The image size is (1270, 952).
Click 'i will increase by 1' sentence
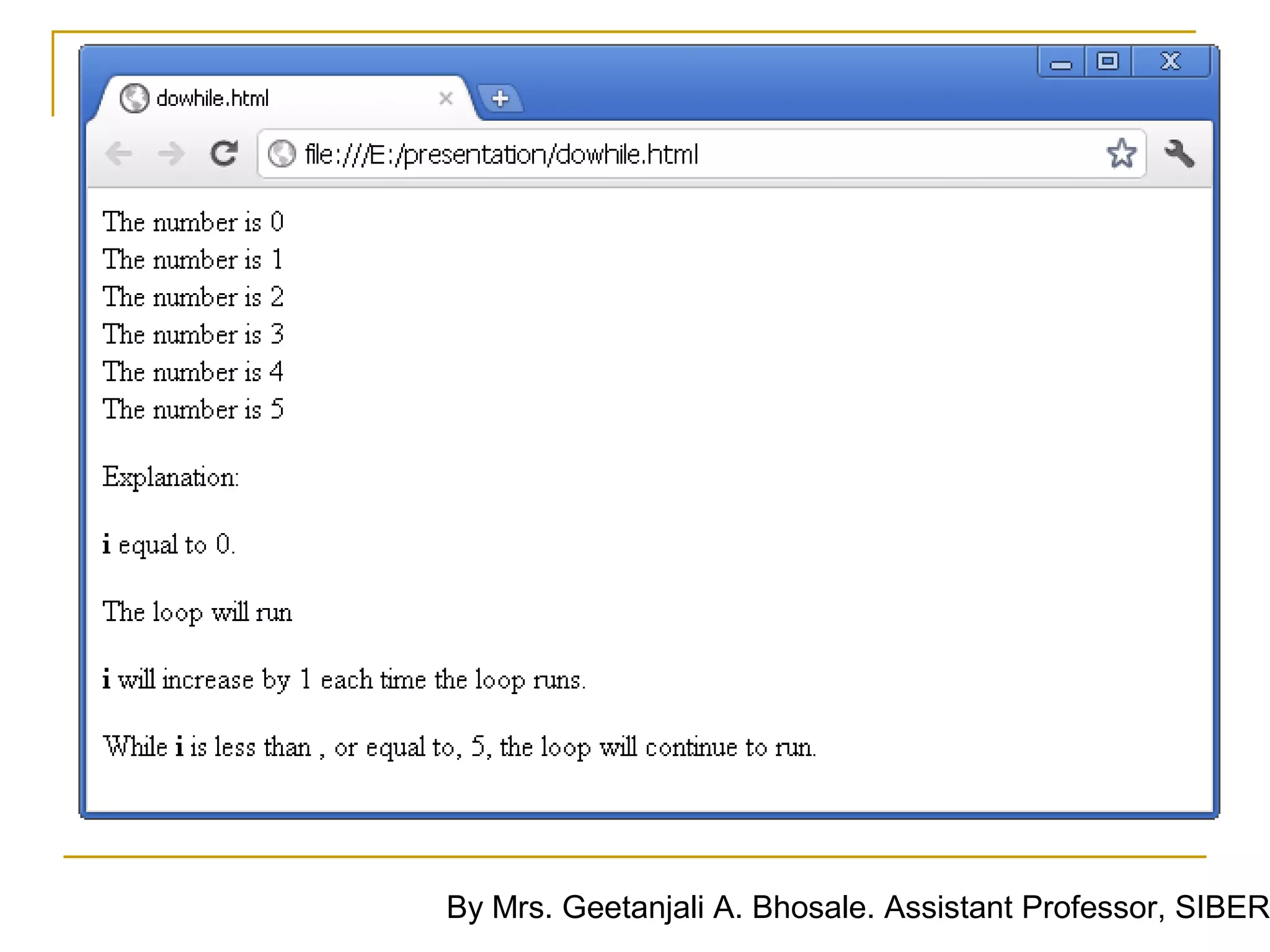344,680
